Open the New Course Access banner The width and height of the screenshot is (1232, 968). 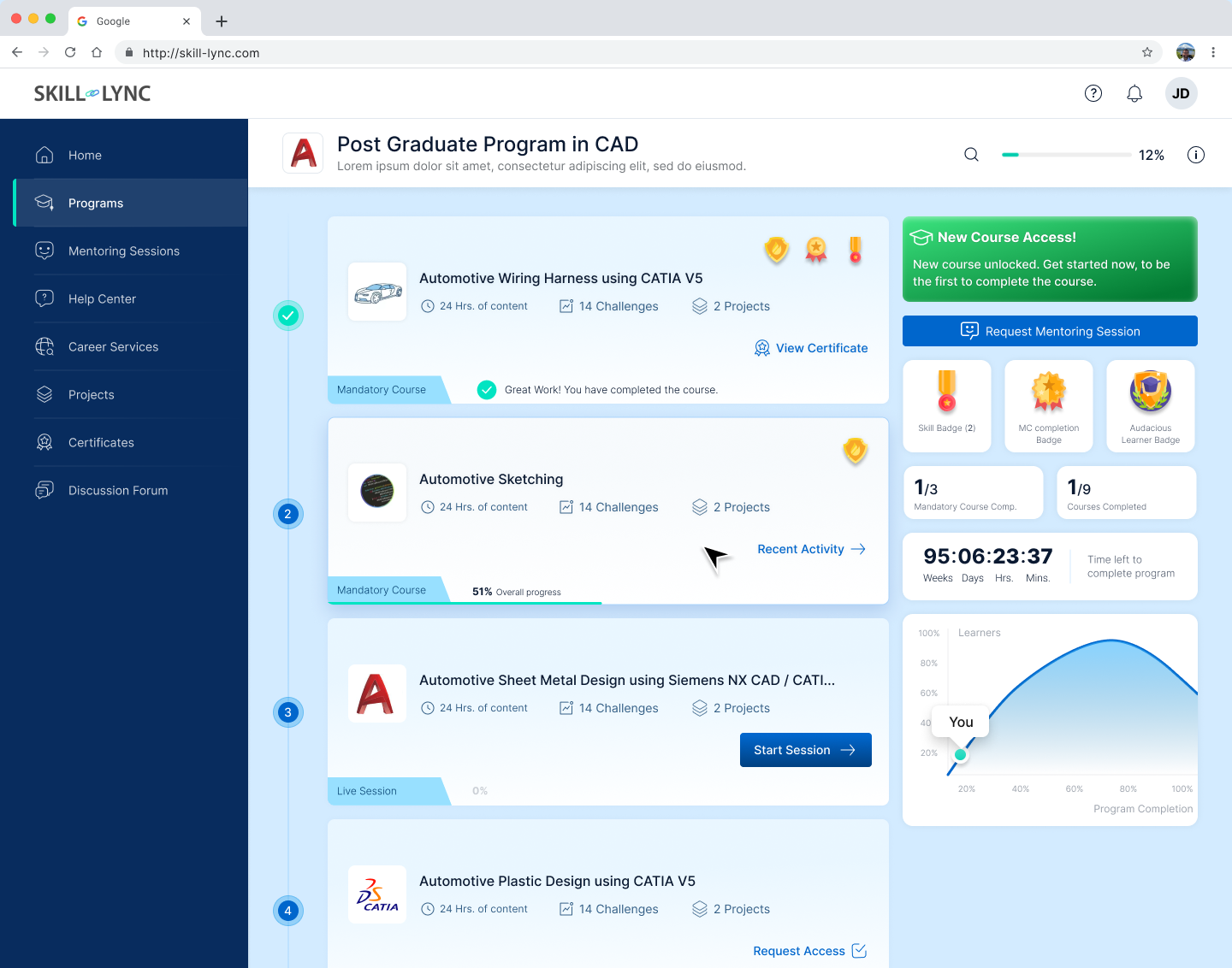(x=1050, y=259)
